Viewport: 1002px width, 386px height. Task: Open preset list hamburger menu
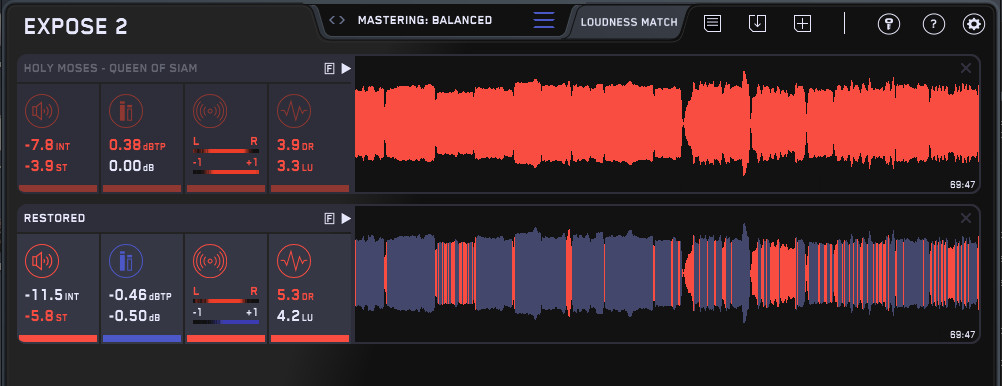pyautogui.click(x=544, y=20)
